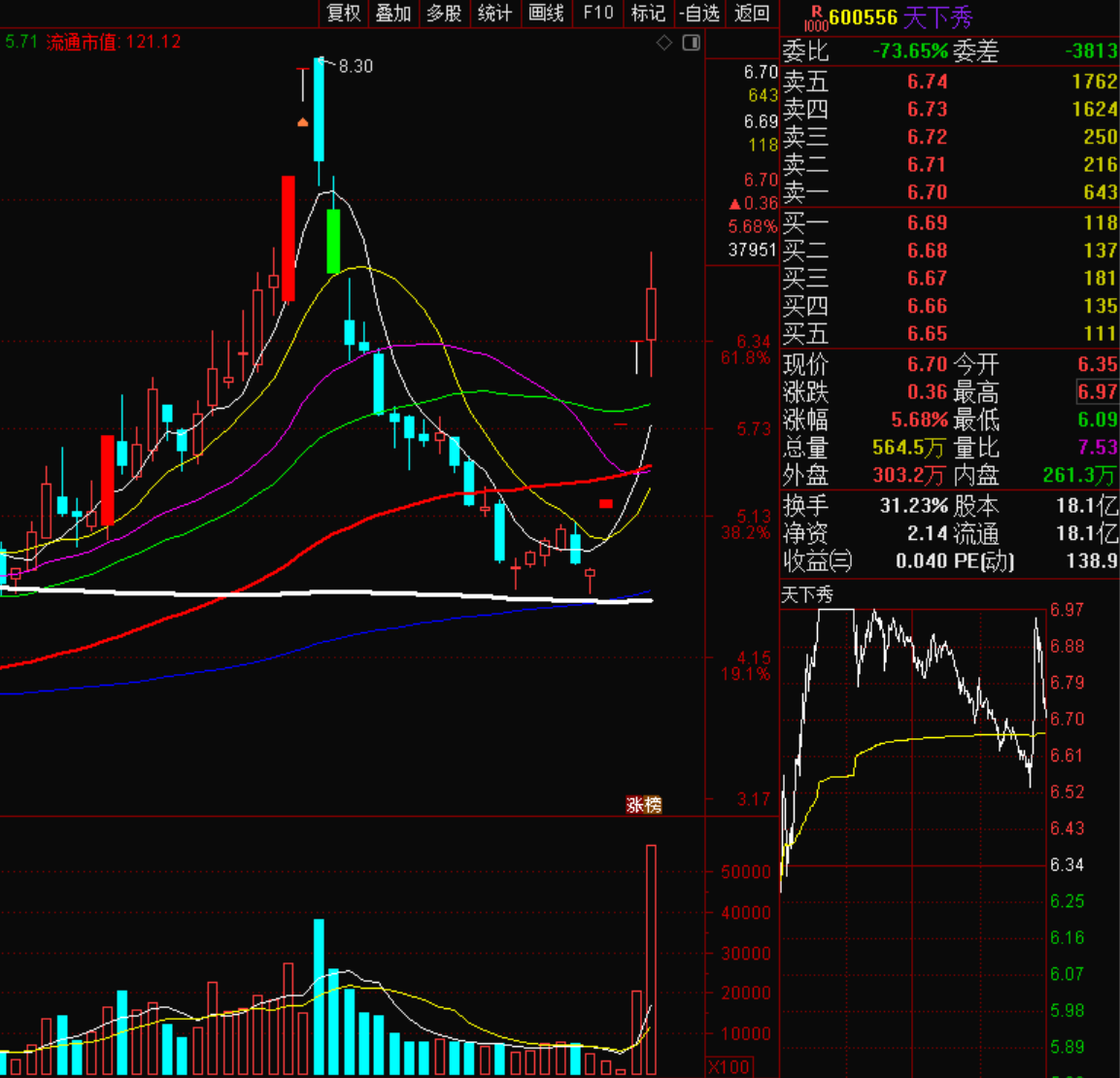Toggle the 标记 mark on this stock
The height and width of the screenshot is (1078, 1120).
point(648,13)
